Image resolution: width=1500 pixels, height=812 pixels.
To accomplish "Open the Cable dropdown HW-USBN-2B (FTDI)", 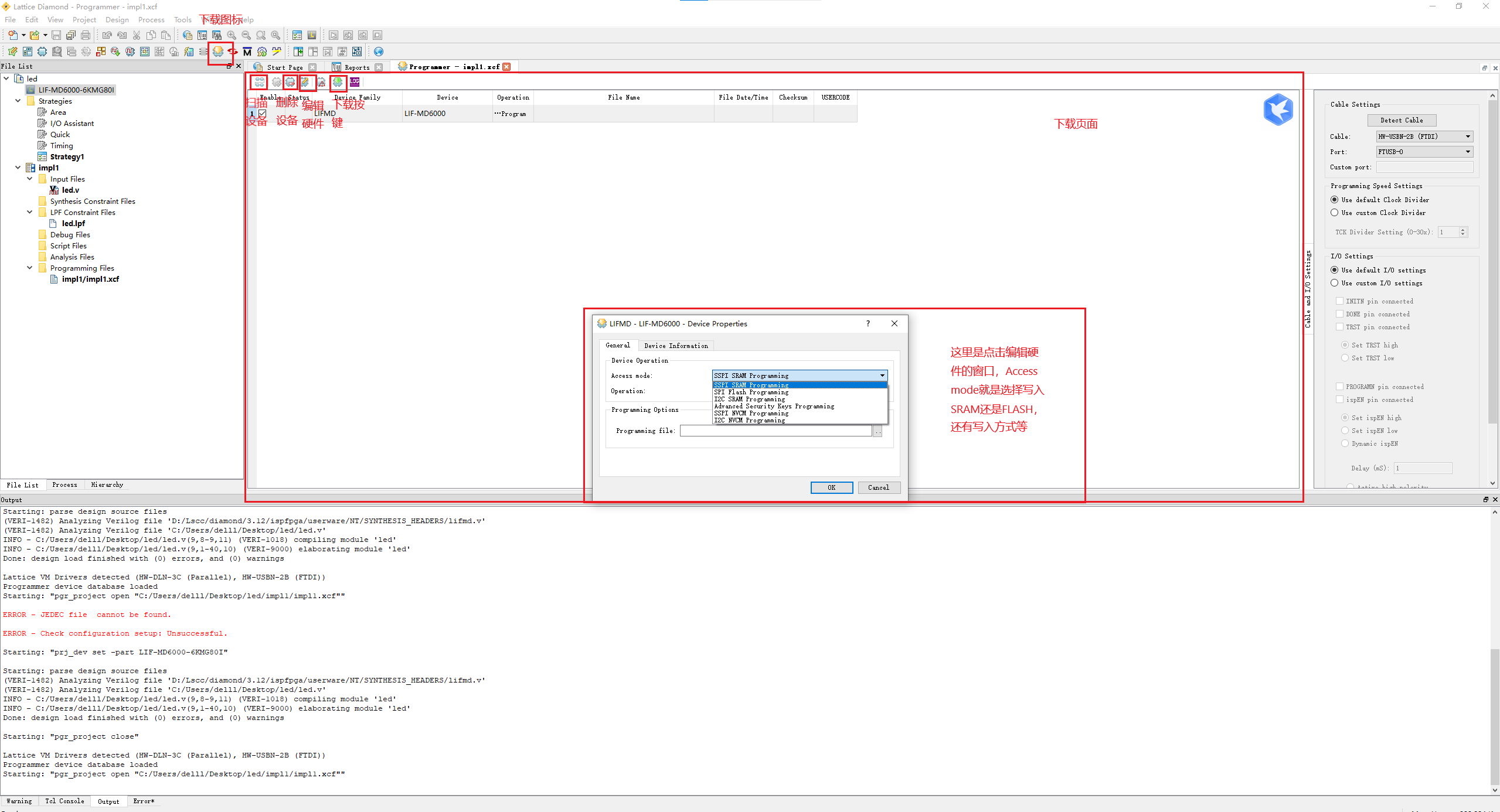I will point(1424,137).
